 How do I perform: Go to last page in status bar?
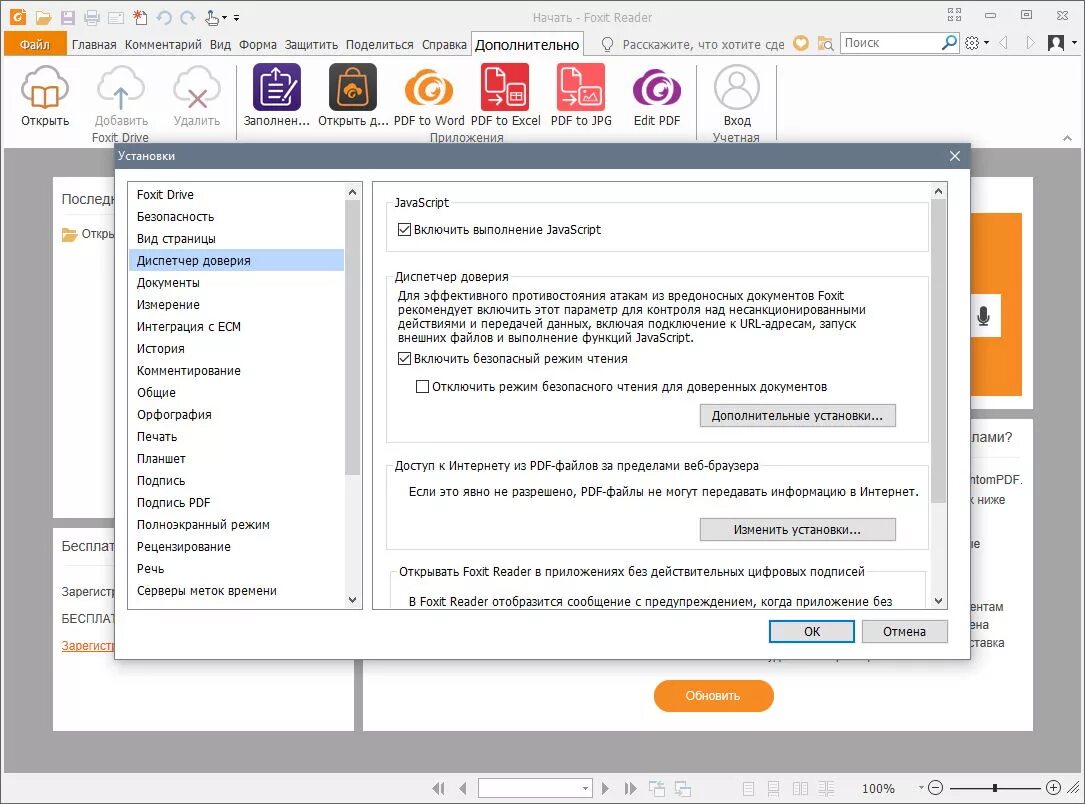(x=630, y=788)
